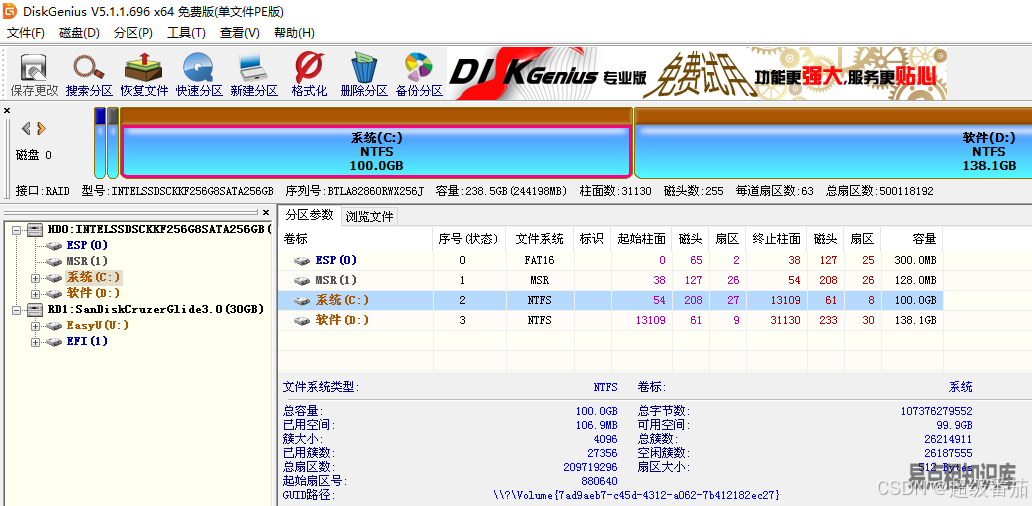Click the small gray MSR partition bar in disk map
Screen dimensions: 1032x506
(113, 143)
